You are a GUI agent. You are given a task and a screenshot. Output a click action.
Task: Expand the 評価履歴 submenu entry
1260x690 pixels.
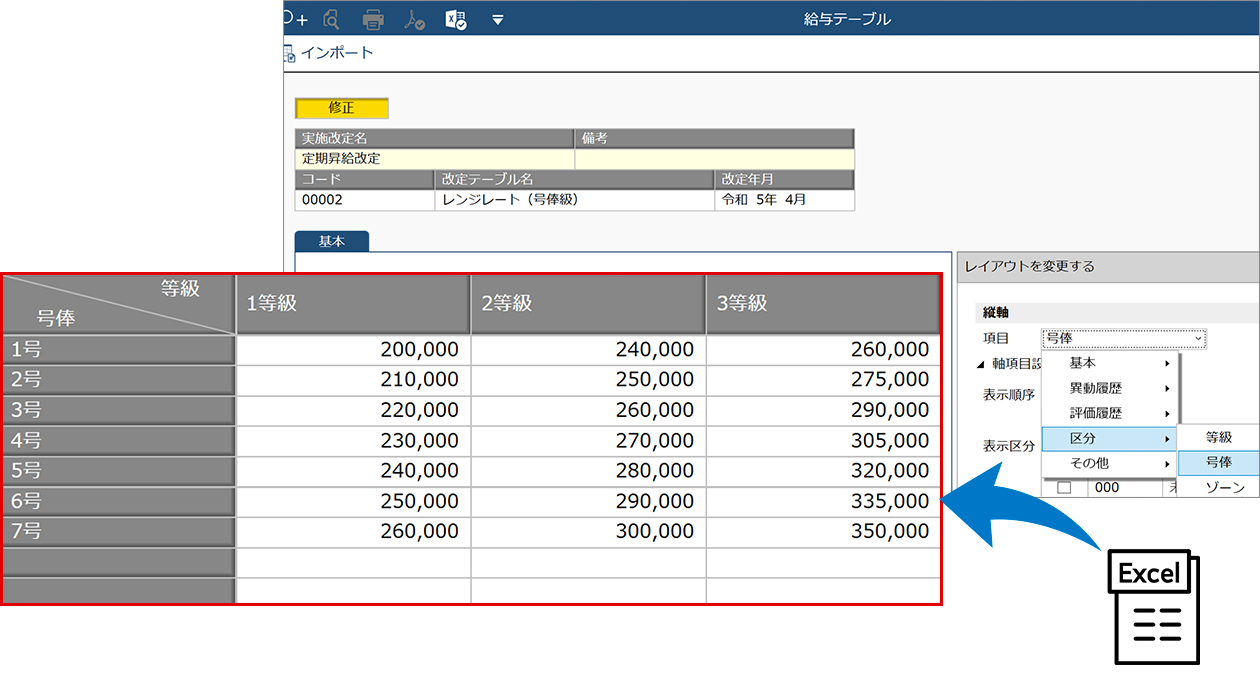[1111, 413]
